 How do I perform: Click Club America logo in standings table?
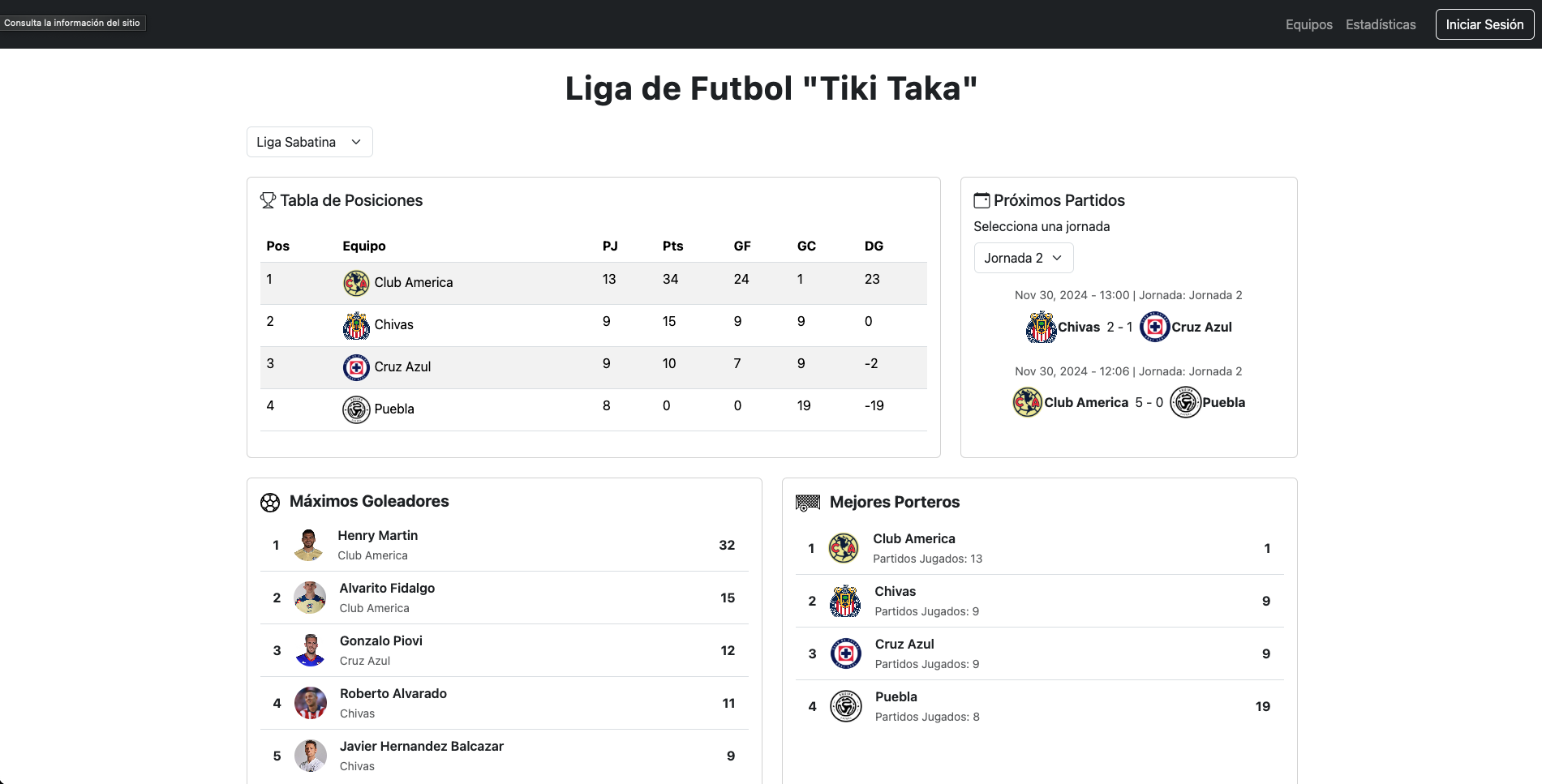pyautogui.click(x=356, y=283)
